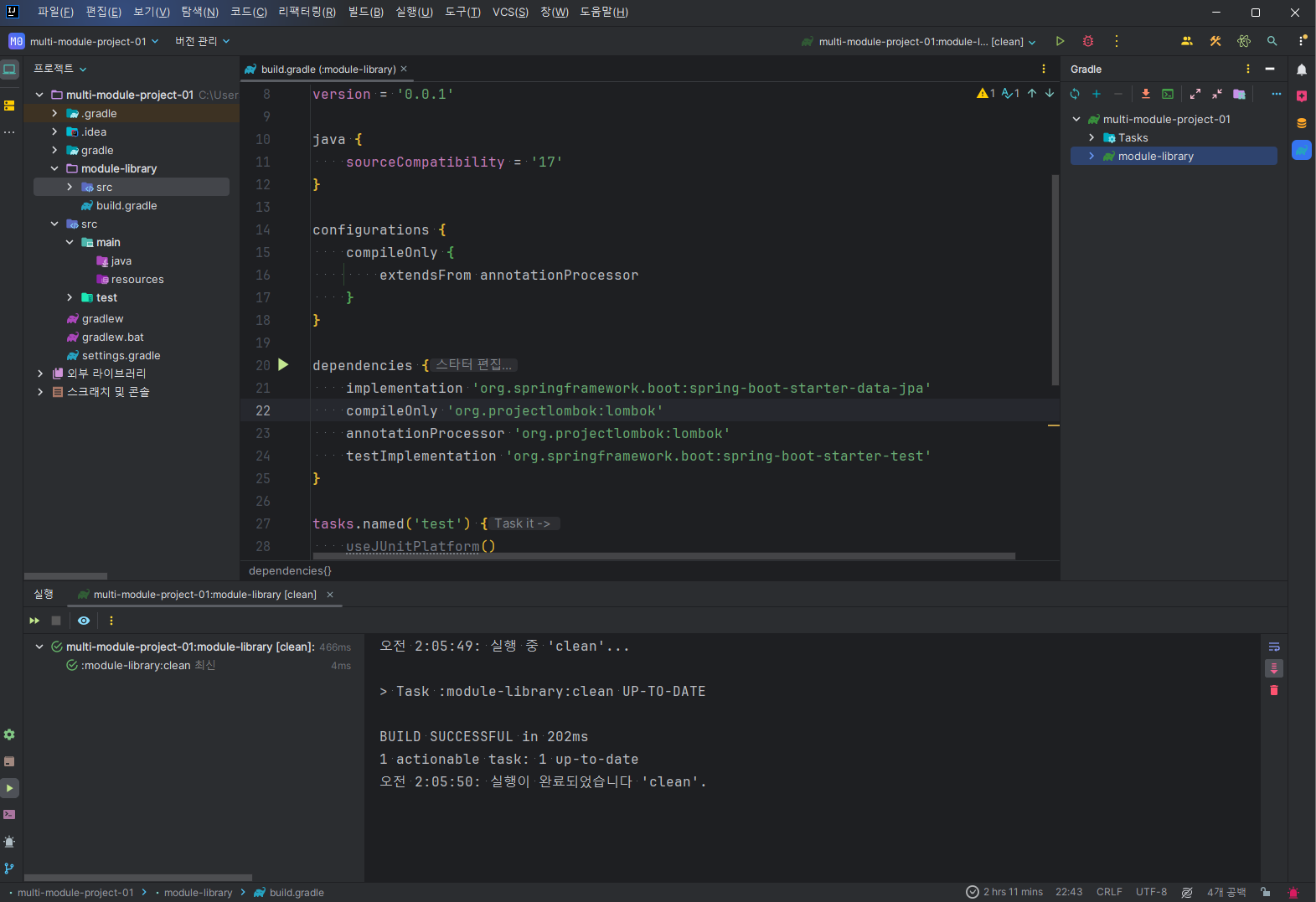Image resolution: width=1316 pixels, height=902 pixels.
Task: Download sources using the orange download icon
Action: pos(1146,94)
